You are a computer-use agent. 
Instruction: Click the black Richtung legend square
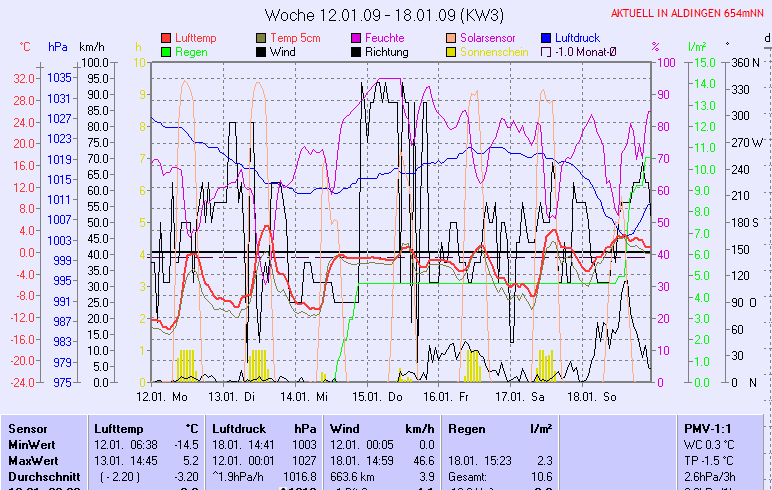tap(356, 51)
